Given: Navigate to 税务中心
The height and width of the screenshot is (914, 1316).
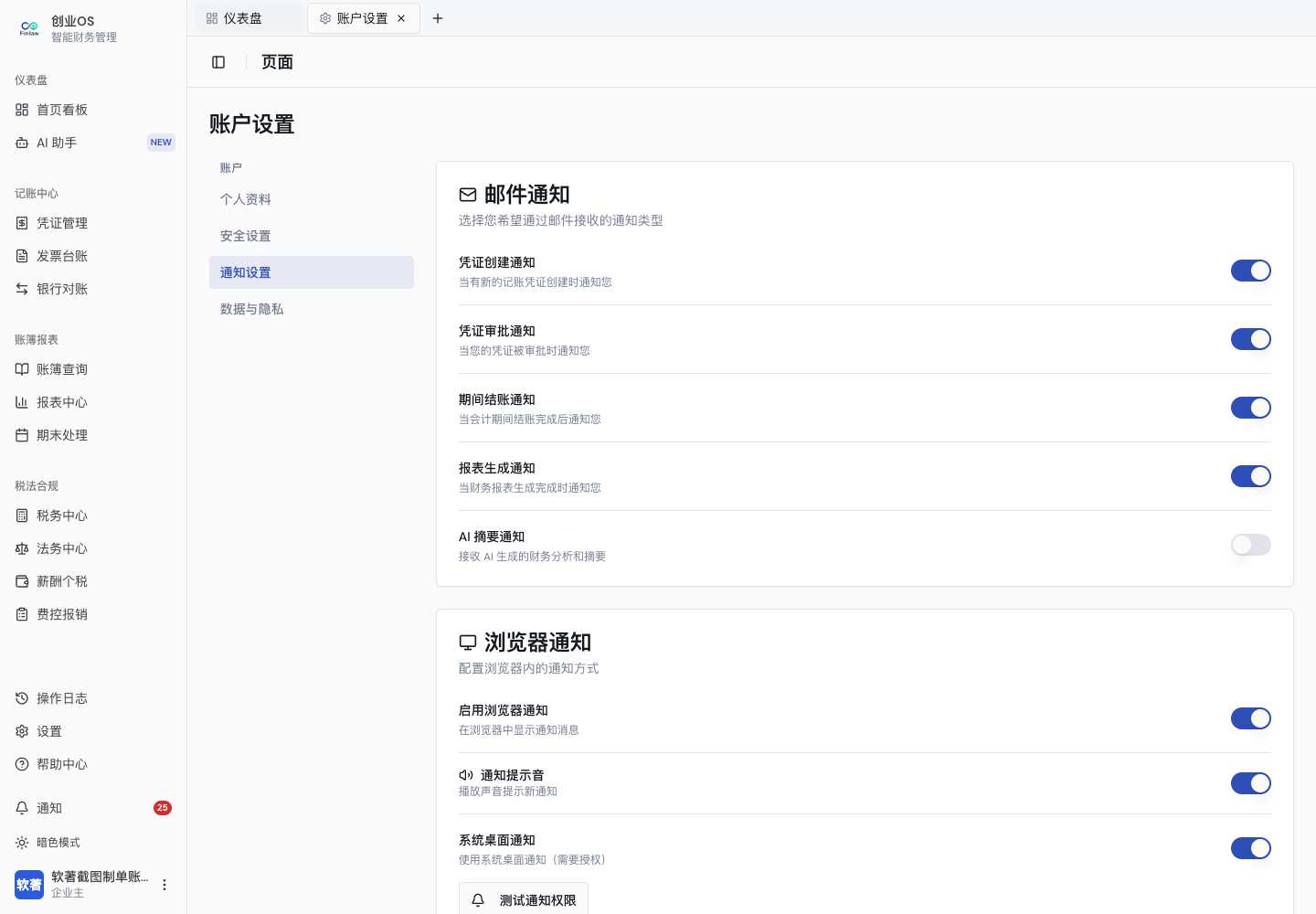Looking at the screenshot, I should point(93,515).
